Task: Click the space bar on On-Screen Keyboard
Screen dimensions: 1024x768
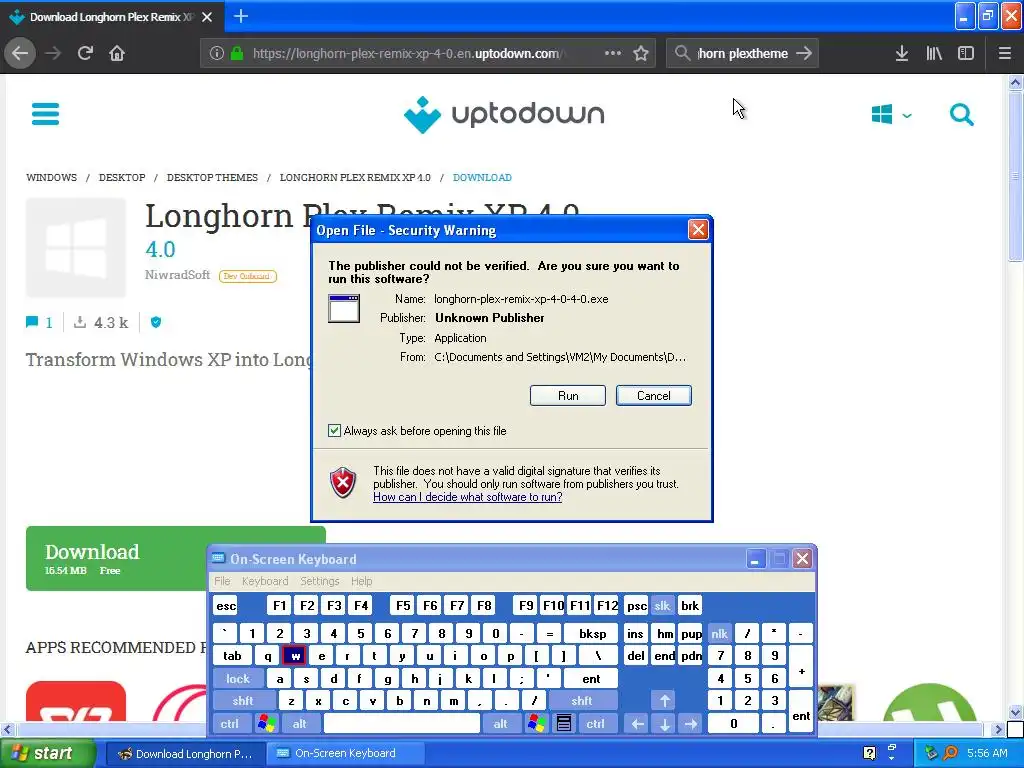Action: pyautogui.click(x=402, y=724)
